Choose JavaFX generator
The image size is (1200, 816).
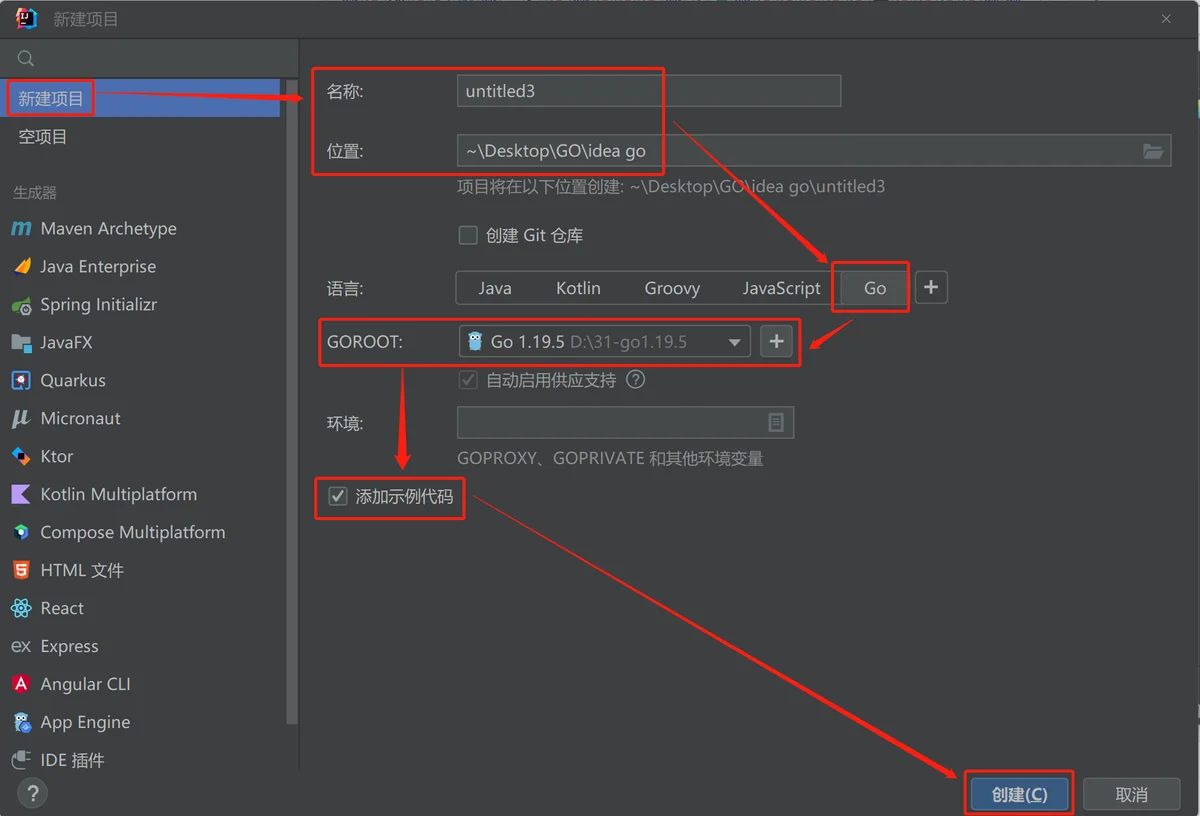coord(140,343)
